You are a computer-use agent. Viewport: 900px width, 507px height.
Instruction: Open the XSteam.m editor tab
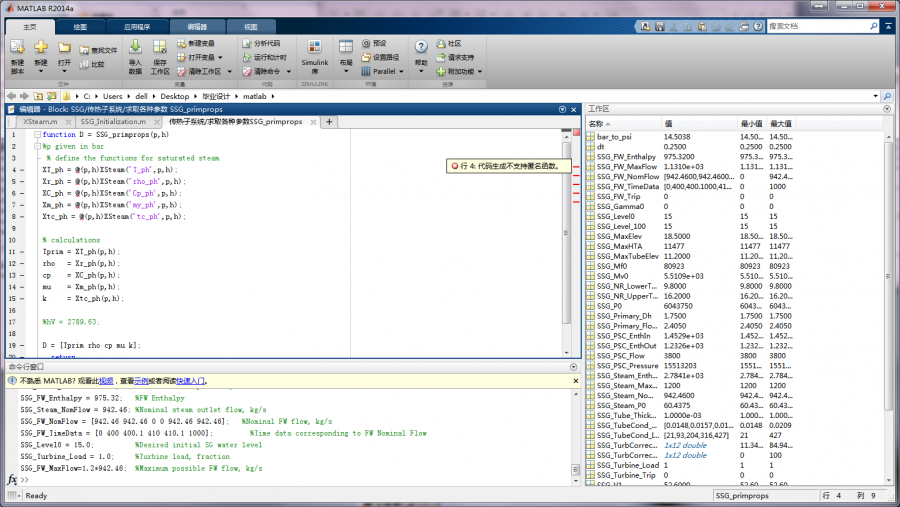tap(40, 121)
